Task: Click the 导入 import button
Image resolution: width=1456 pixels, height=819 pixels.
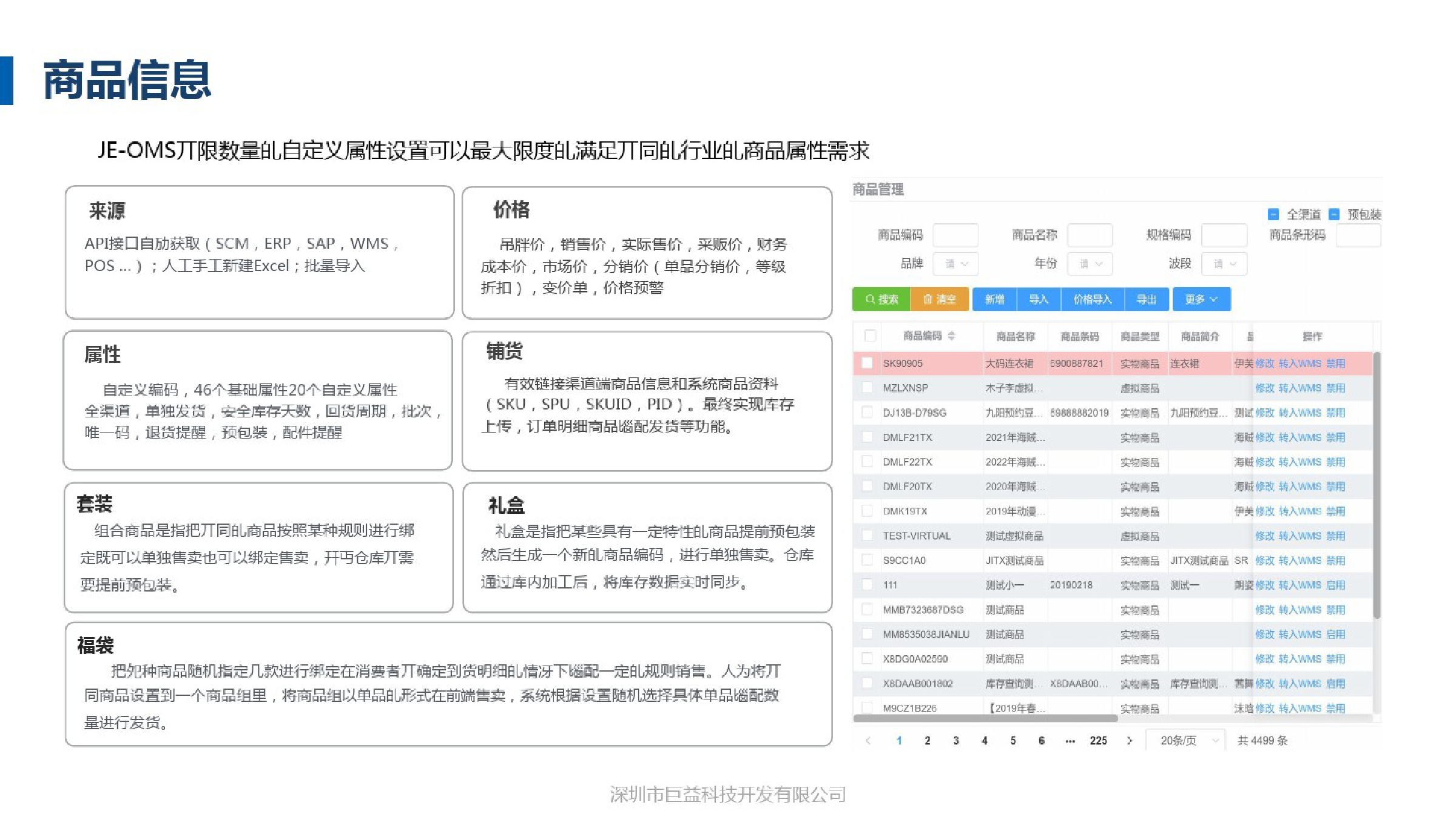Action: [1039, 299]
